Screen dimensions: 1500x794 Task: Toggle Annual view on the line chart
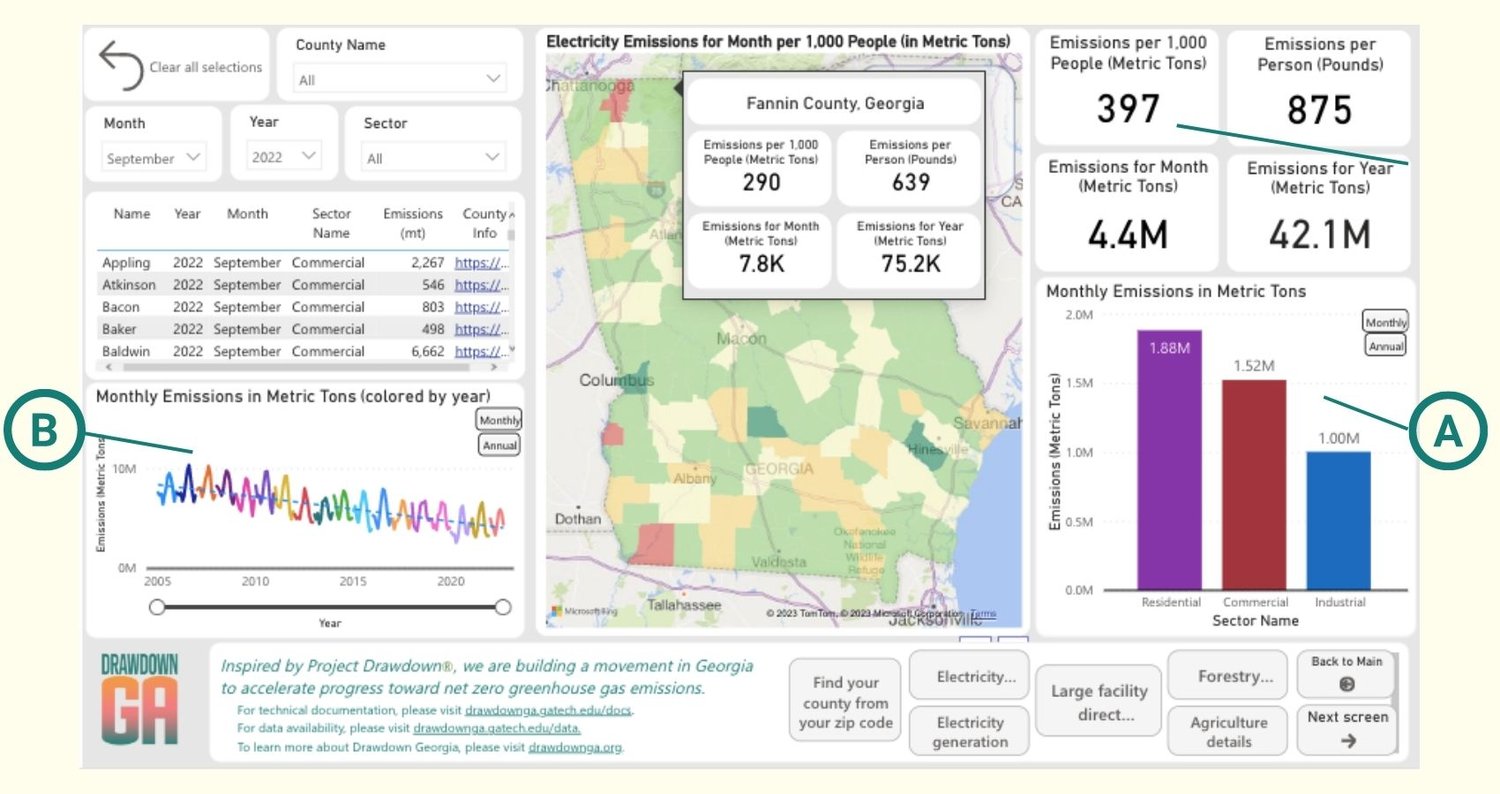point(498,444)
